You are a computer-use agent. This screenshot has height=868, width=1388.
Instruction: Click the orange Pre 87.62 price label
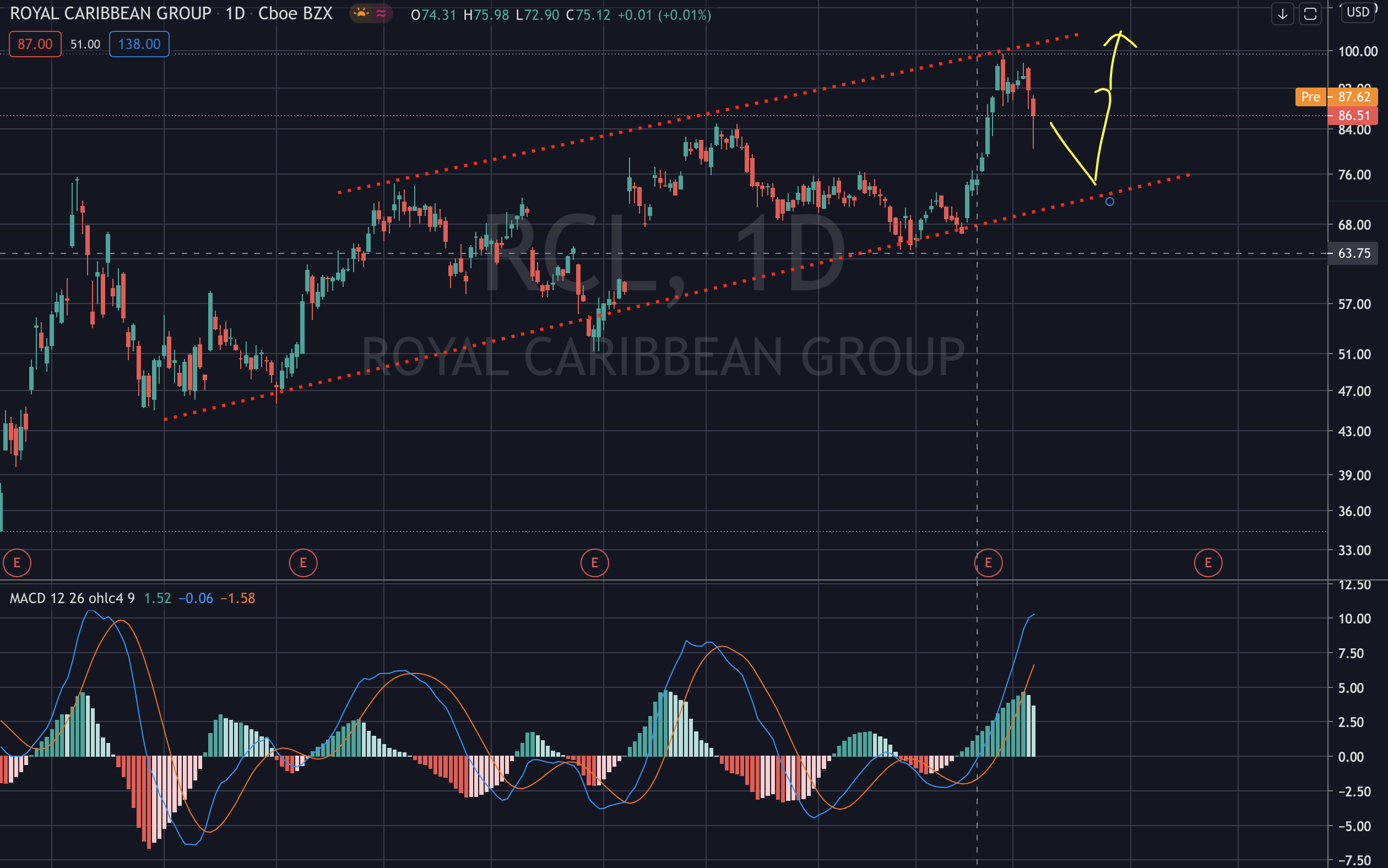click(1336, 96)
